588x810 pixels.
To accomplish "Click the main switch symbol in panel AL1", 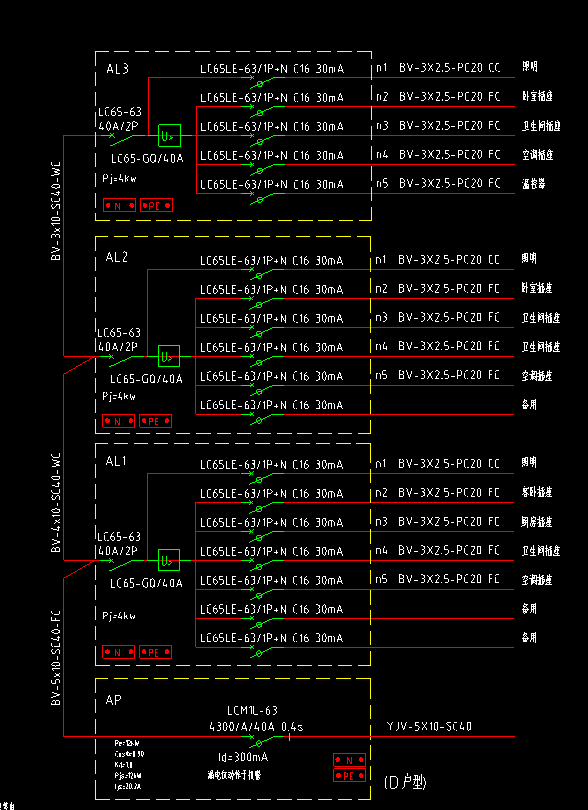I will click(123, 563).
